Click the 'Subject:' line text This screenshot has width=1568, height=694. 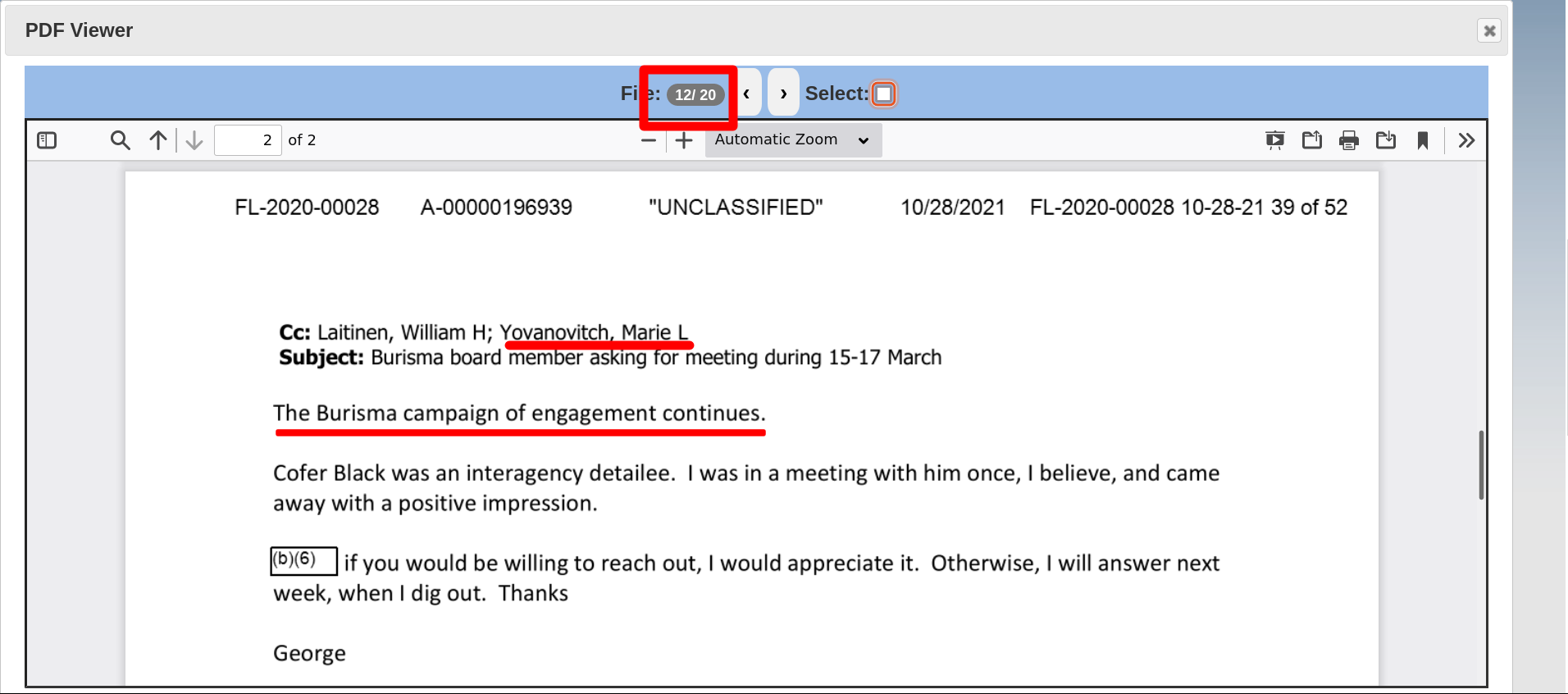(x=610, y=358)
